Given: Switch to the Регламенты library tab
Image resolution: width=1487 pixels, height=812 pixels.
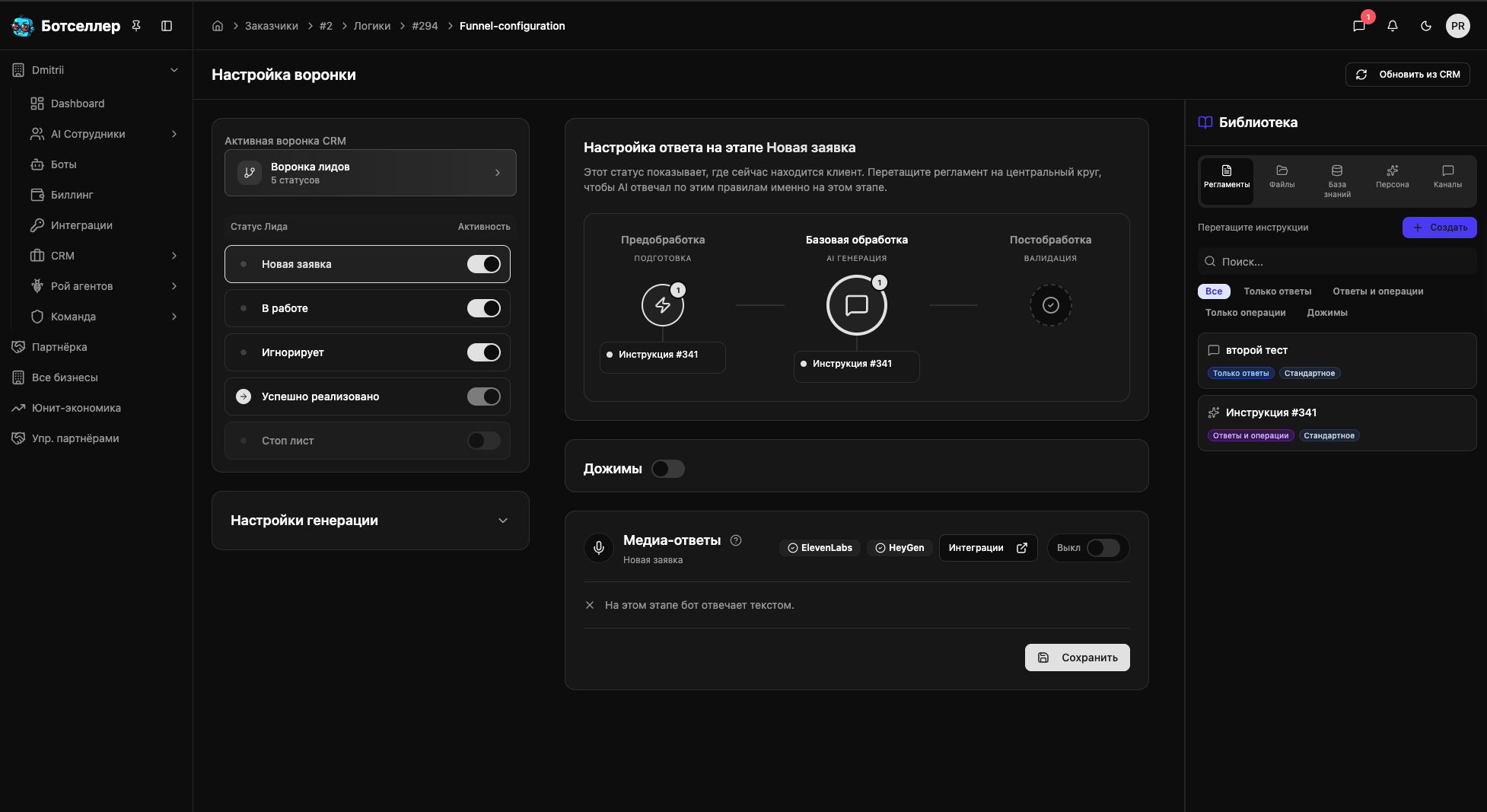Looking at the screenshot, I should 1227,181.
